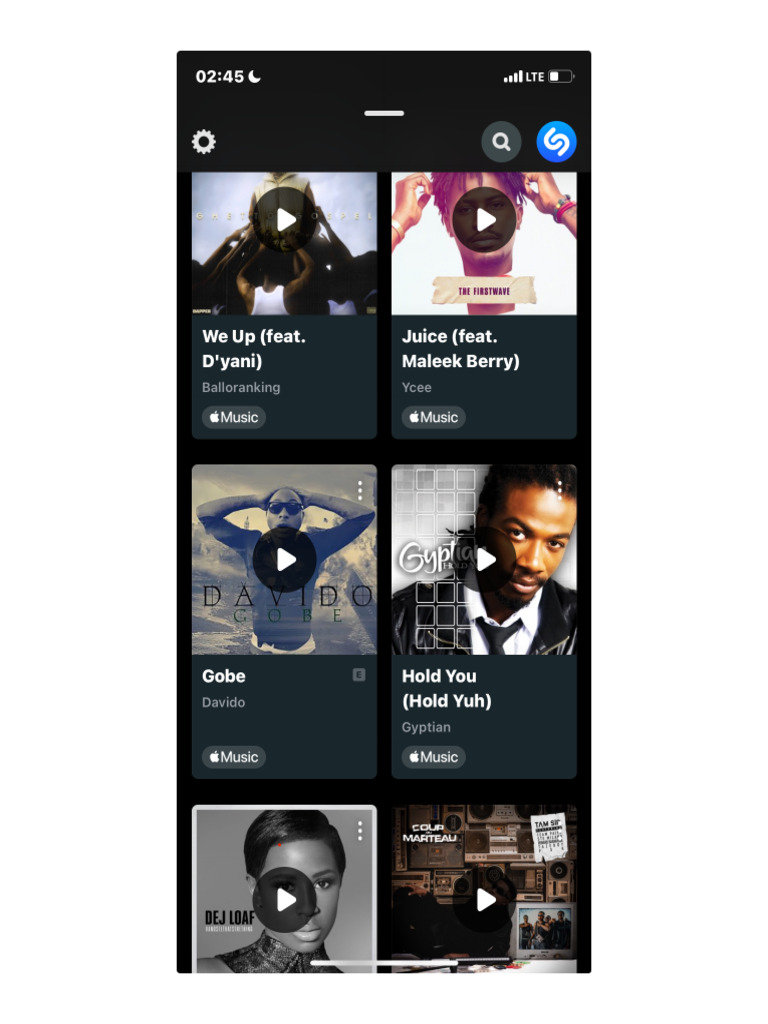Select the Juice (feat. Maleek Berry) title

460,349
